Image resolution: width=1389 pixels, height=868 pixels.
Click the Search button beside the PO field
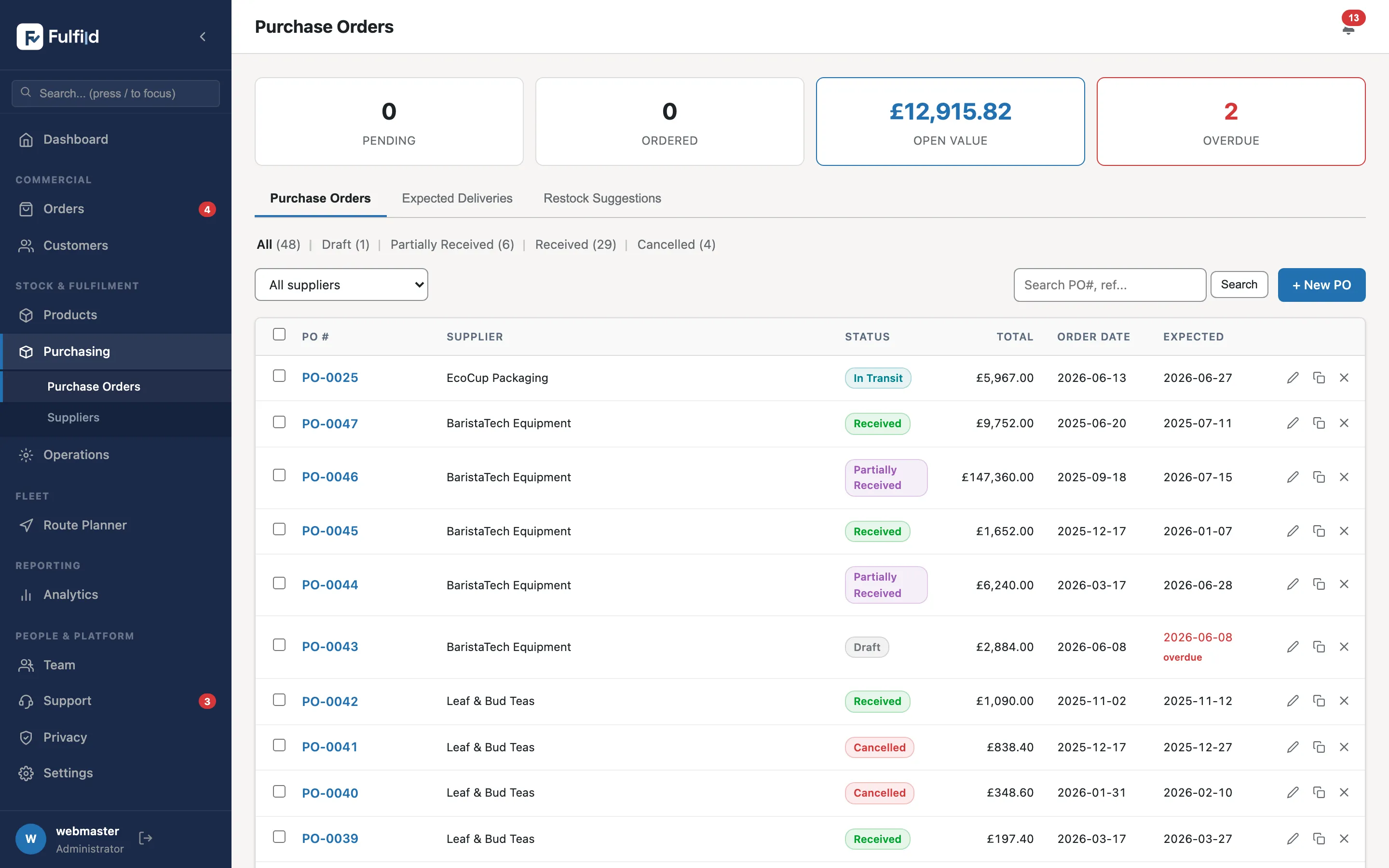(1239, 285)
